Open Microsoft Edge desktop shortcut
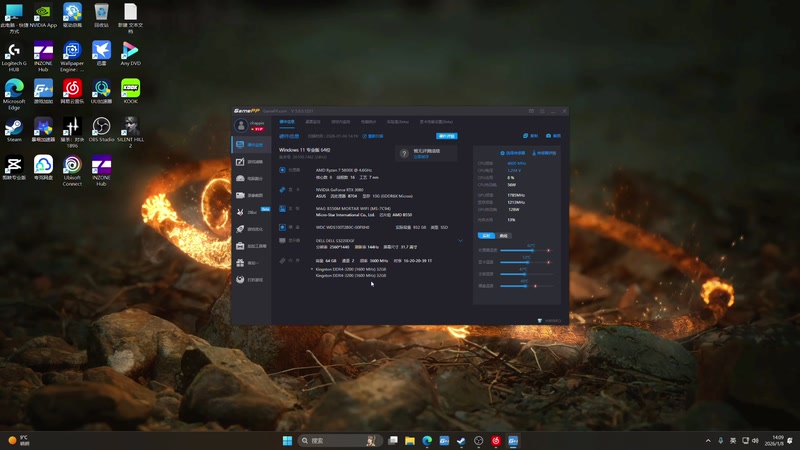The width and height of the screenshot is (800, 450). (14, 95)
